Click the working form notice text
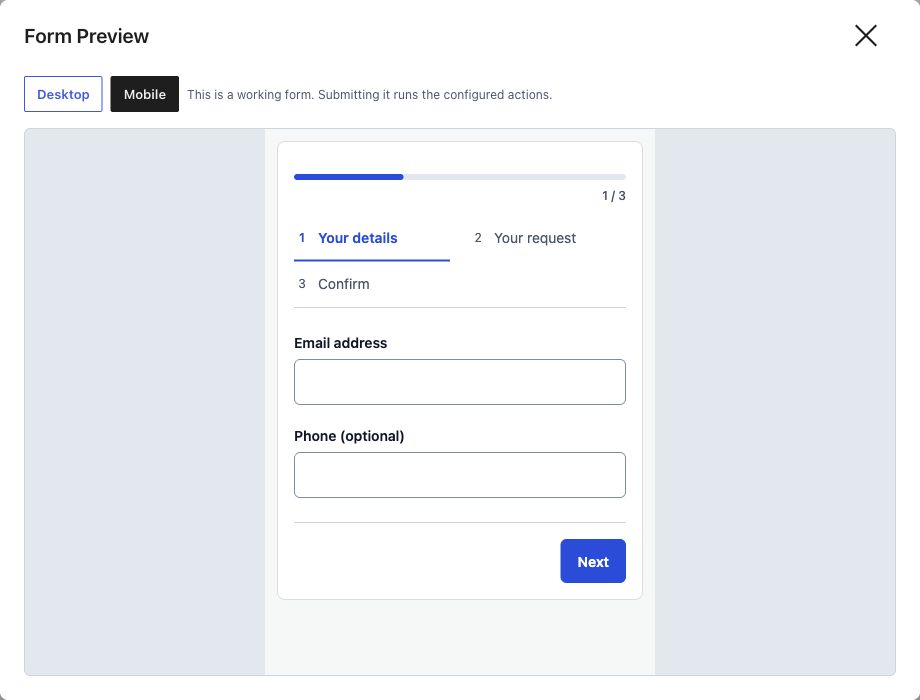The height and width of the screenshot is (700, 920). pyautogui.click(x=370, y=94)
